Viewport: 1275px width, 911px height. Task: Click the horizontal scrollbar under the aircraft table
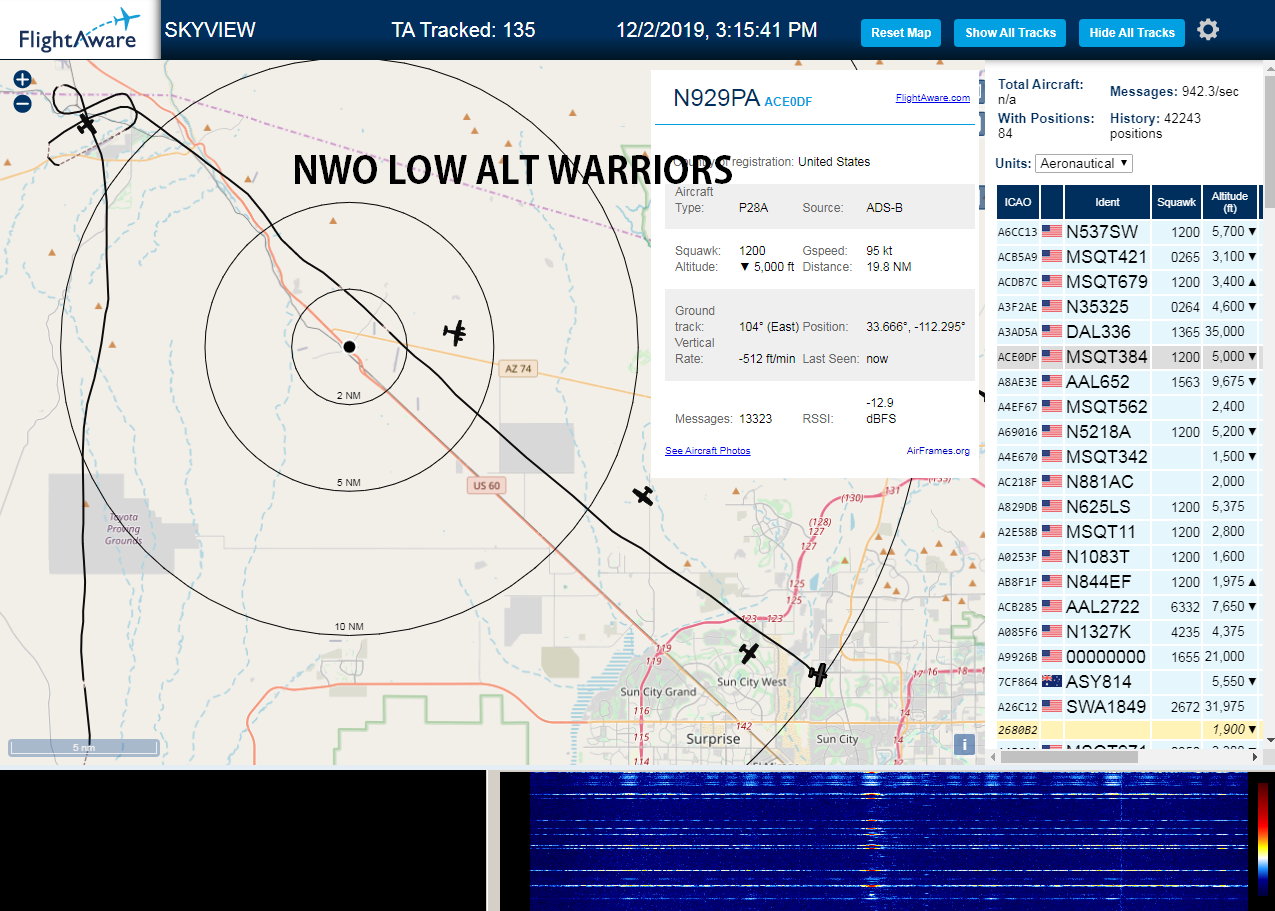tap(1068, 757)
